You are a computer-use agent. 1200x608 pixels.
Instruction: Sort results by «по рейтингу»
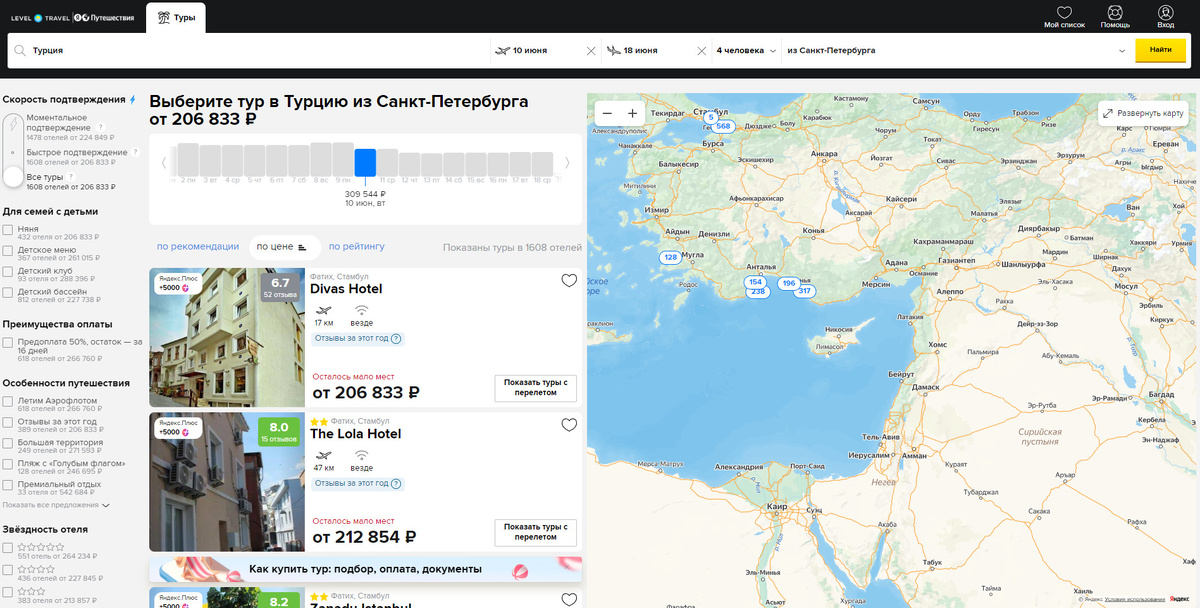[357, 246]
